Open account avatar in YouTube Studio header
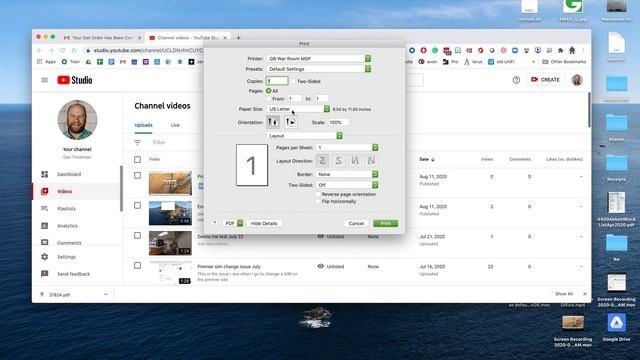Viewport: 640px width, 360px height. click(x=577, y=80)
